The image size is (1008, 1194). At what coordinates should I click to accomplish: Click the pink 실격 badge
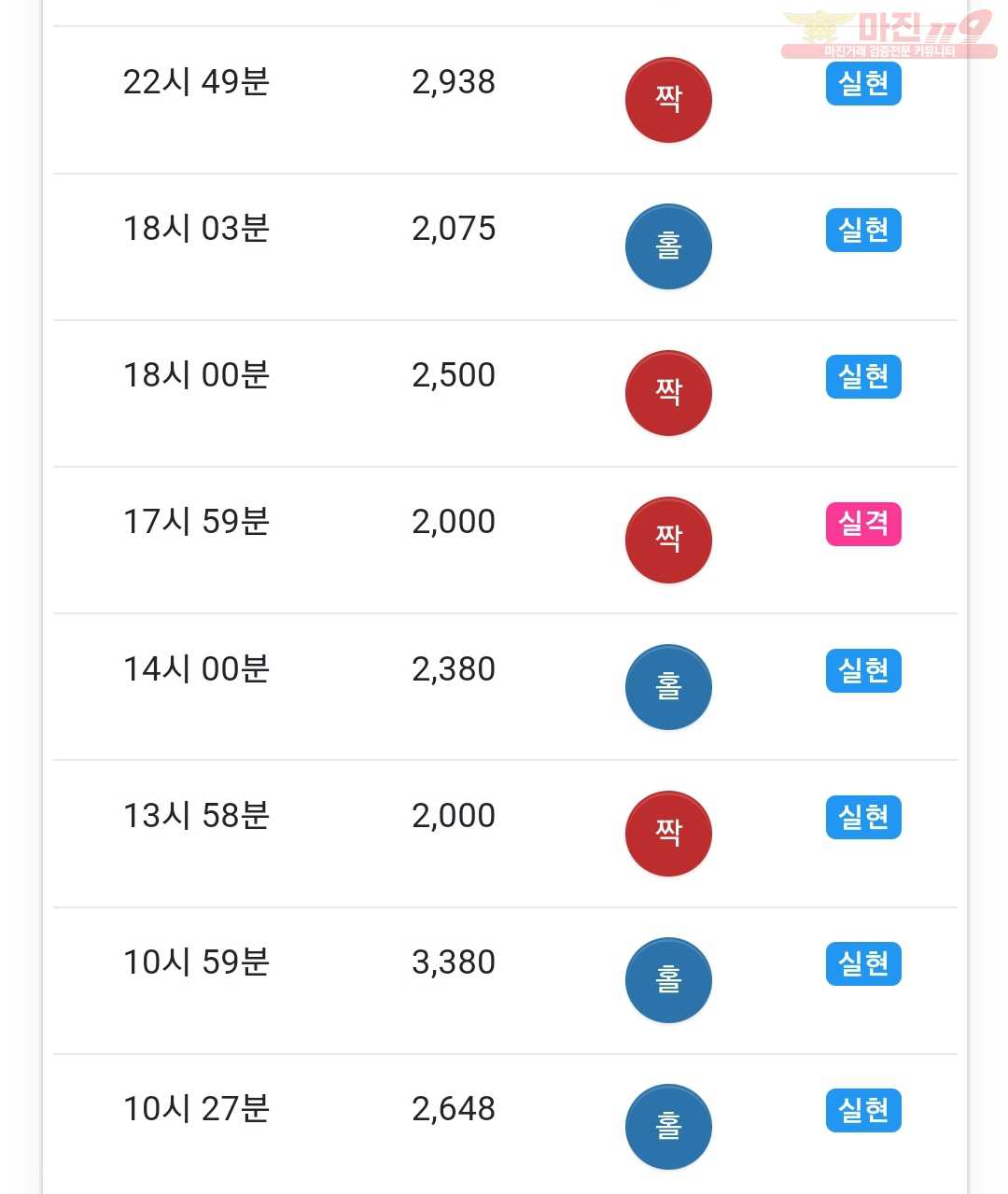pyautogui.click(x=863, y=524)
